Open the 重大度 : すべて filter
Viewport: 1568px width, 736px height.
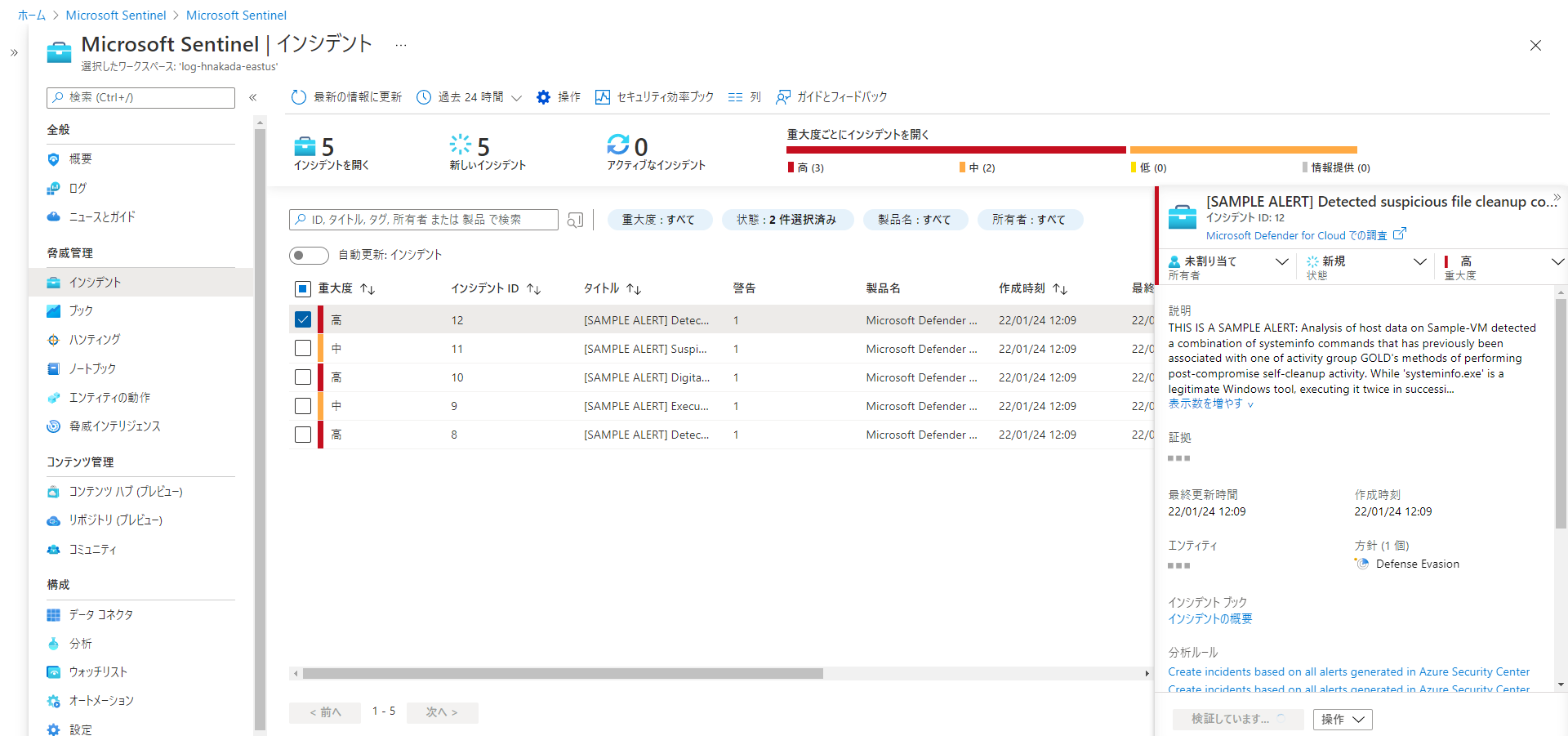pyautogui.click(x=660, y=220)
